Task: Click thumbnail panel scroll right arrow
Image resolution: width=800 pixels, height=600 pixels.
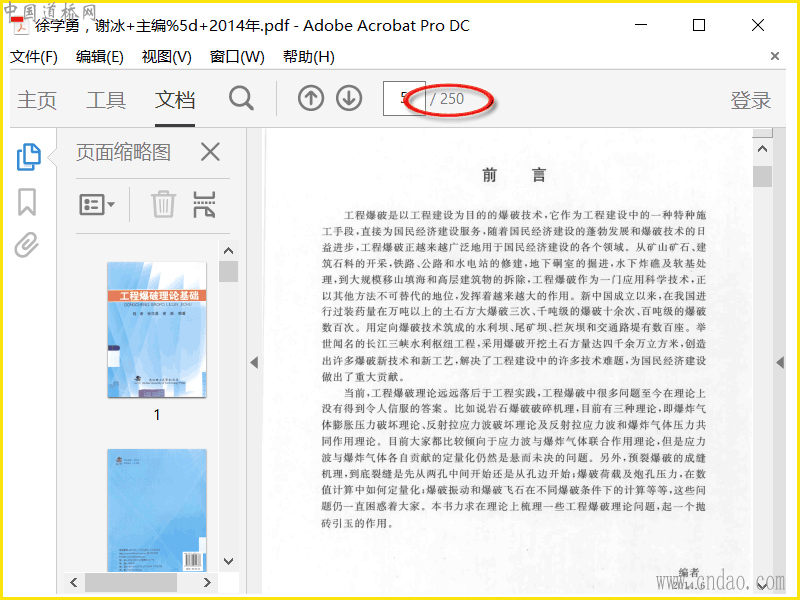Action: (207, 582)
